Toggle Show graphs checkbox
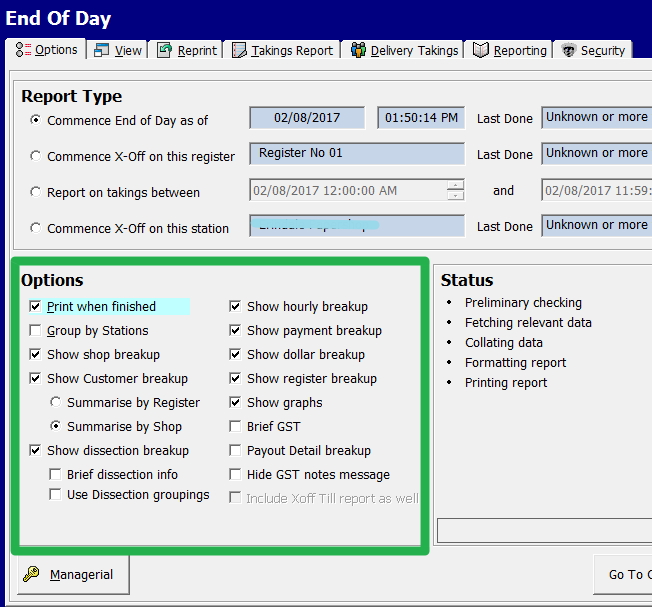This screenshot has width=652, height=607. pos(236,403)
